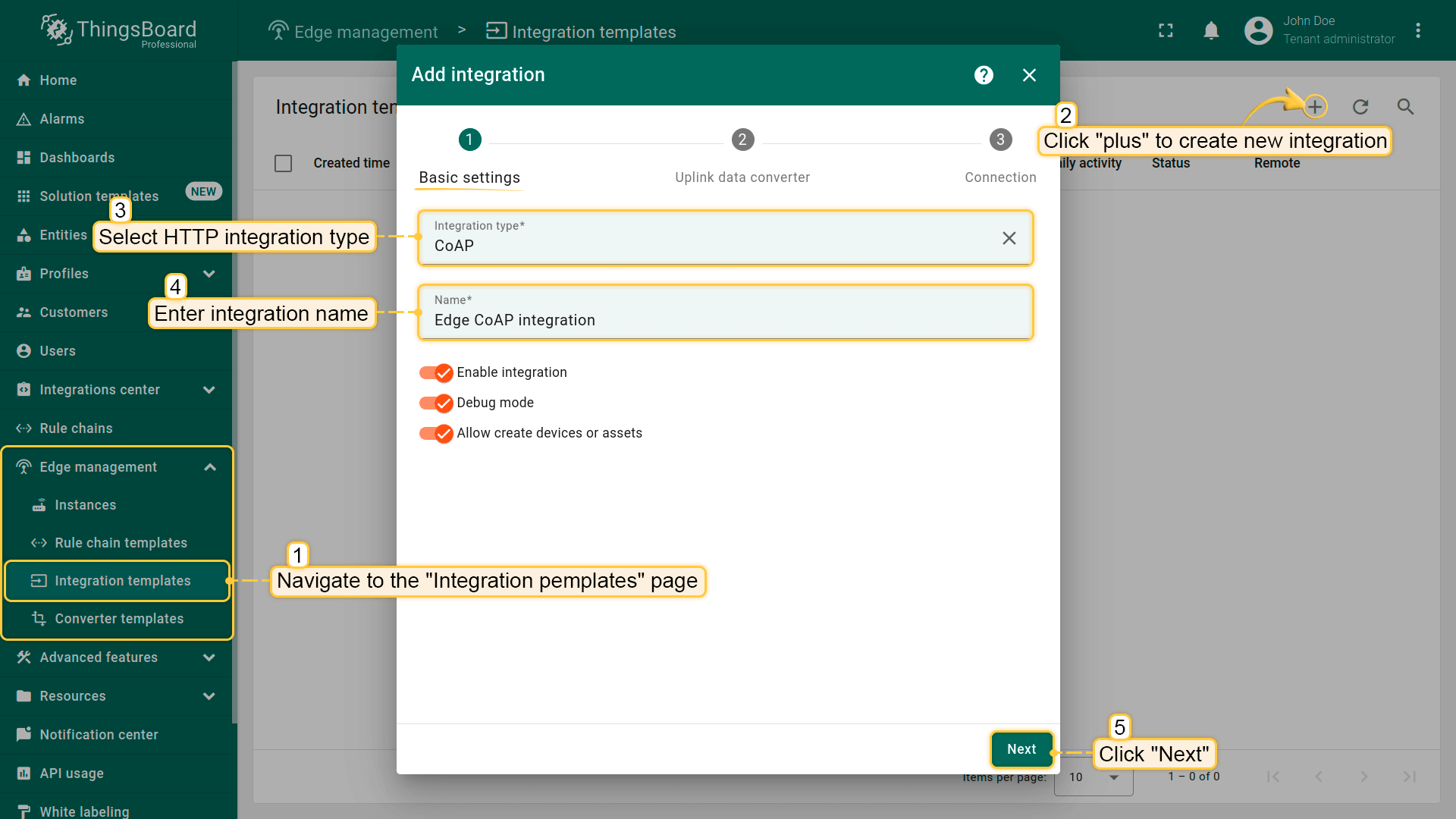The width and height of the screenshot is (1456, 819).
Task: Click the ThingsBoard logo
Action: (x=119, y=30)
